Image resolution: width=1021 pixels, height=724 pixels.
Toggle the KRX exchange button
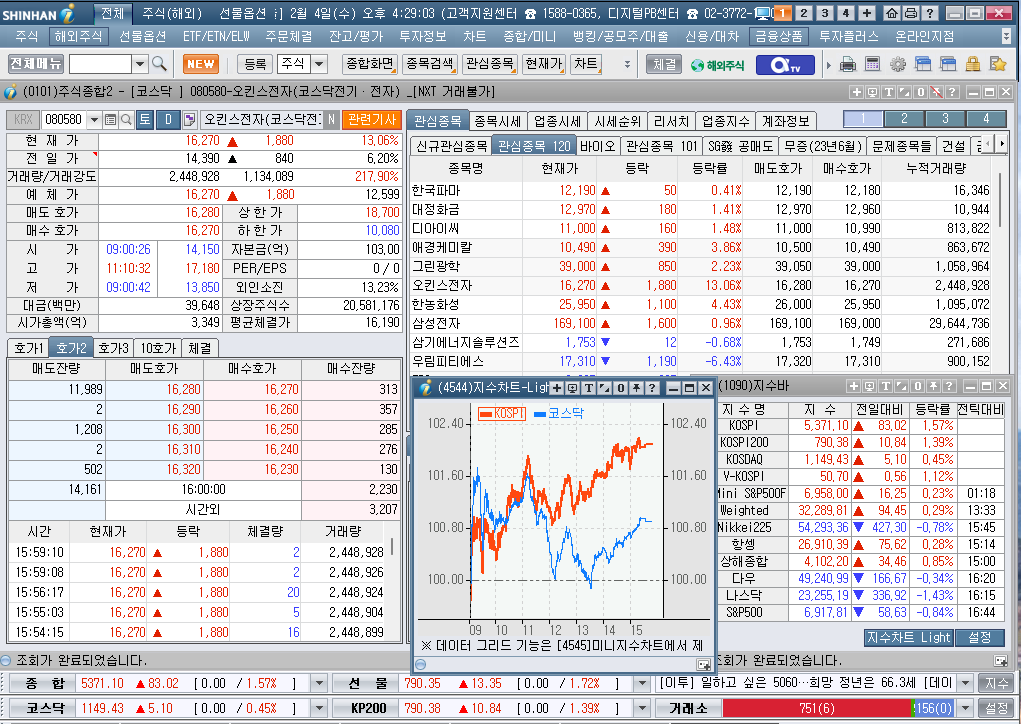23,119
